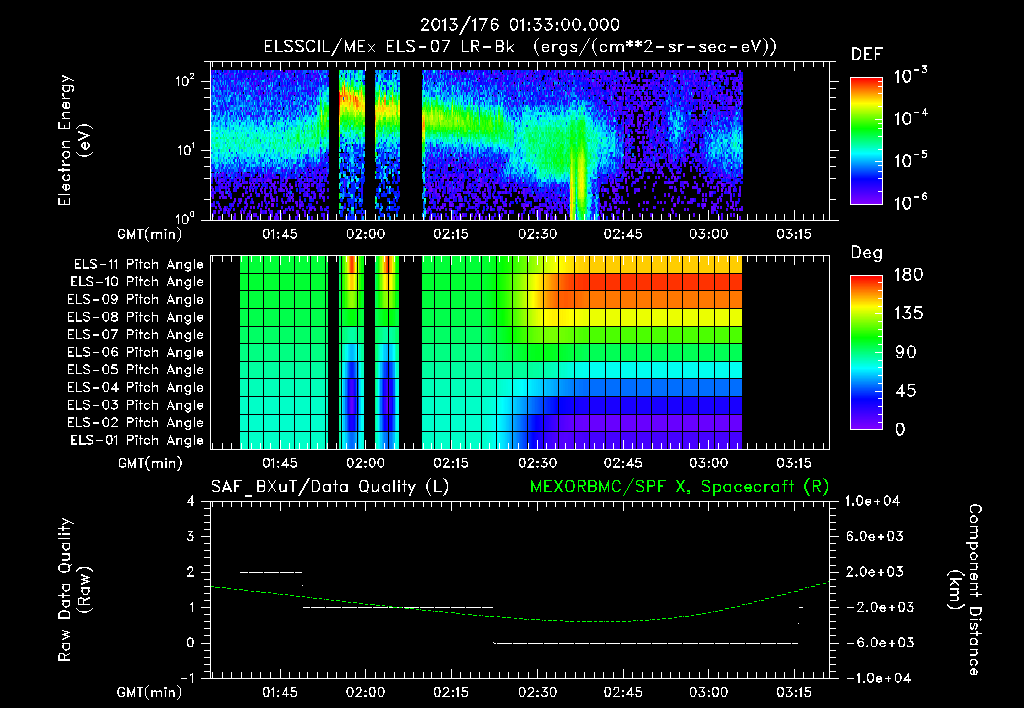The height and width of the screenshot is (708, 1024).
Task: Click the 6.0e+03 Component Distance tick
Action: pyautogui.click(x=875, y=536)
